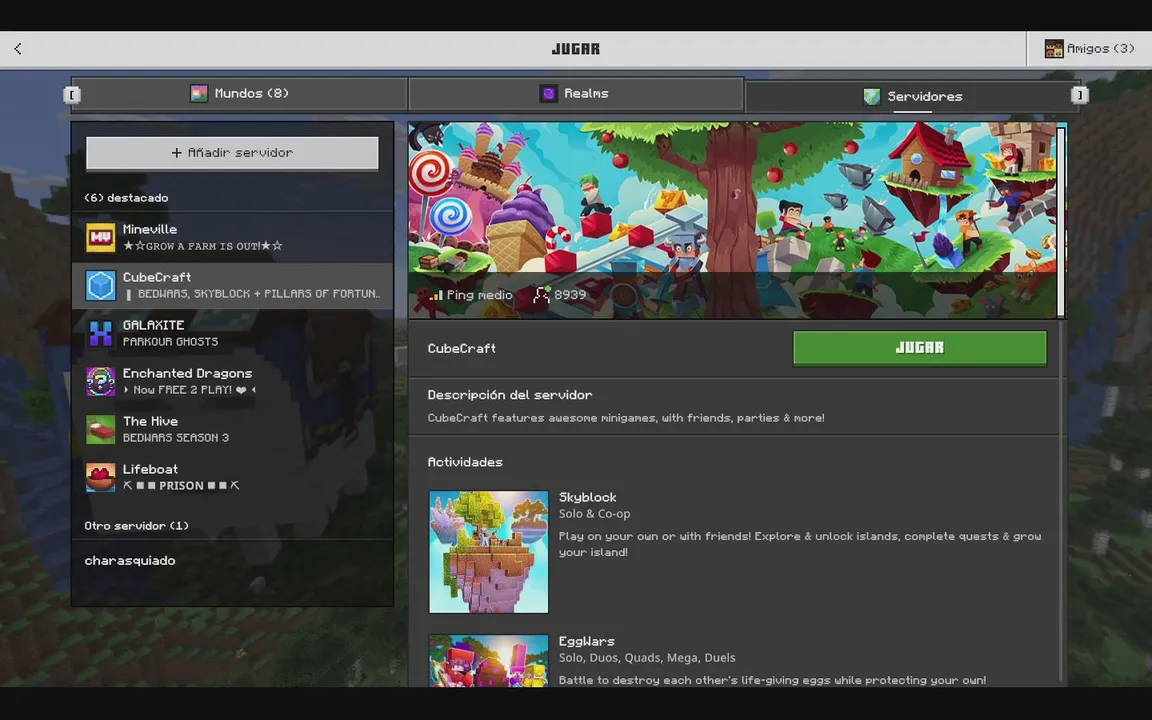
Task: Select the charasquiado custom server
Action: click(232, 561)
